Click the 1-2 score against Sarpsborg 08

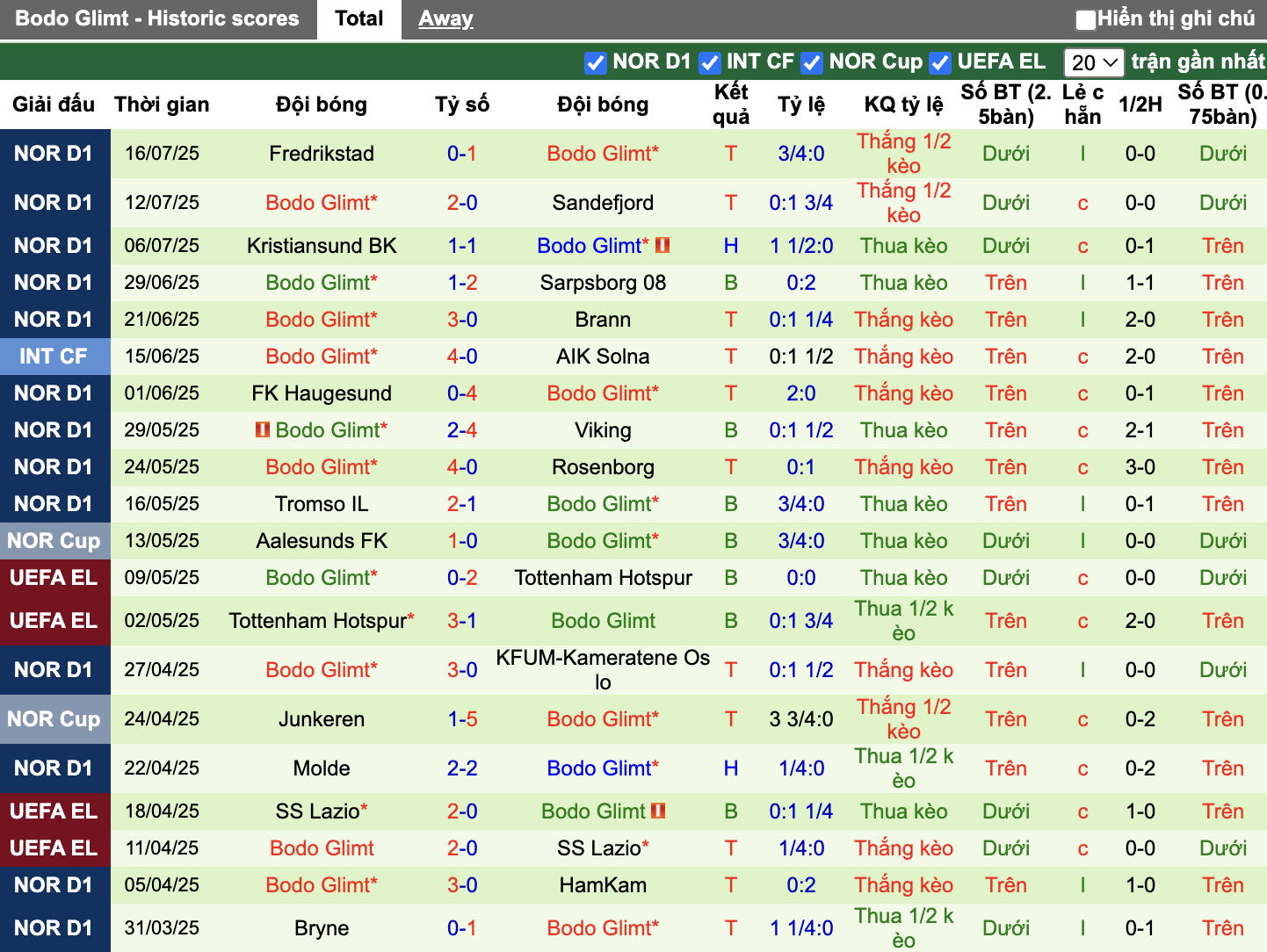pyautogui.click(x=462, y=283)
